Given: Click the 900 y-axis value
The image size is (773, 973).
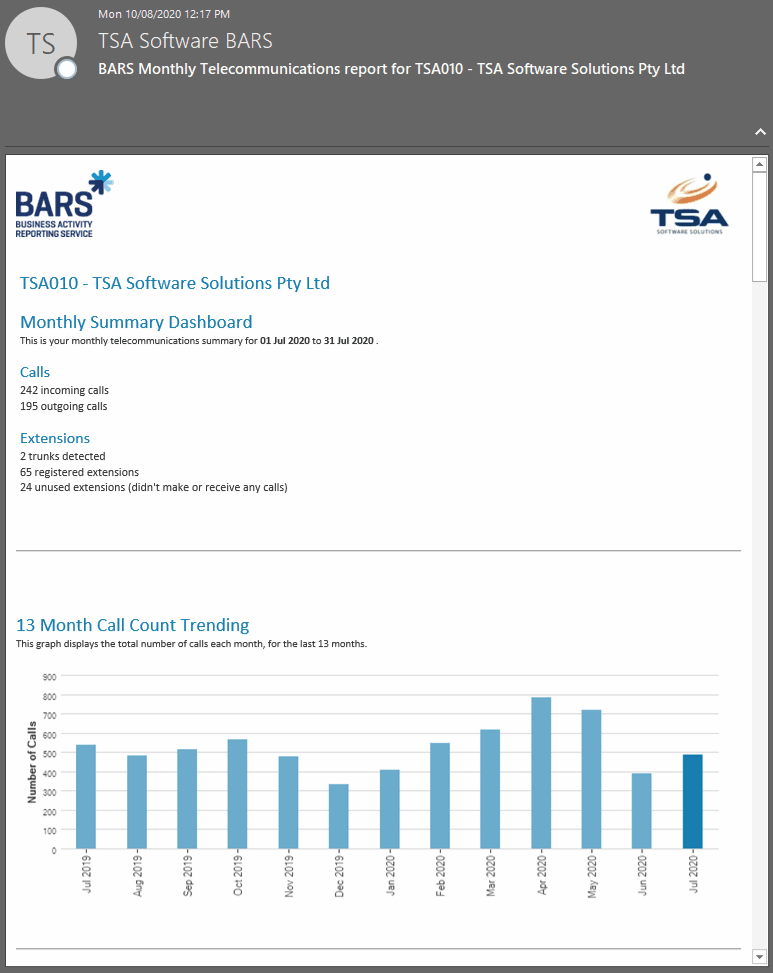Looking at the screenshot, I should point(50,677).
